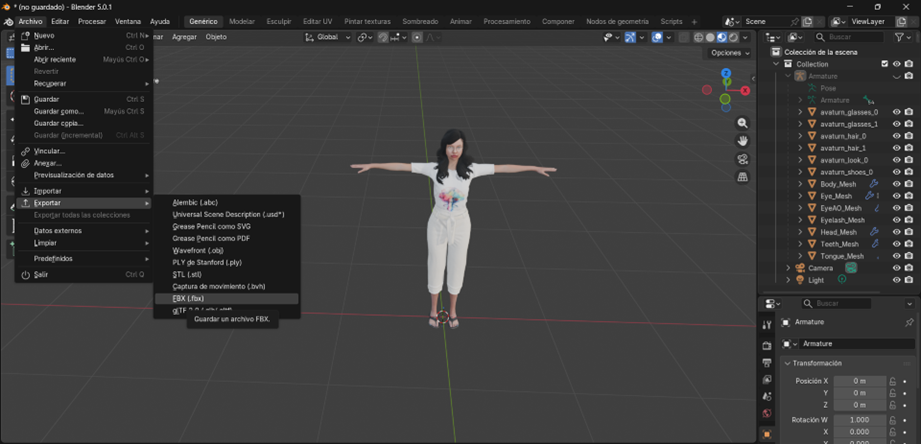Select wireframe viewport shading
Image resolution: width=921 pixels, height=444 pixels.
click(x=698, y=38)
